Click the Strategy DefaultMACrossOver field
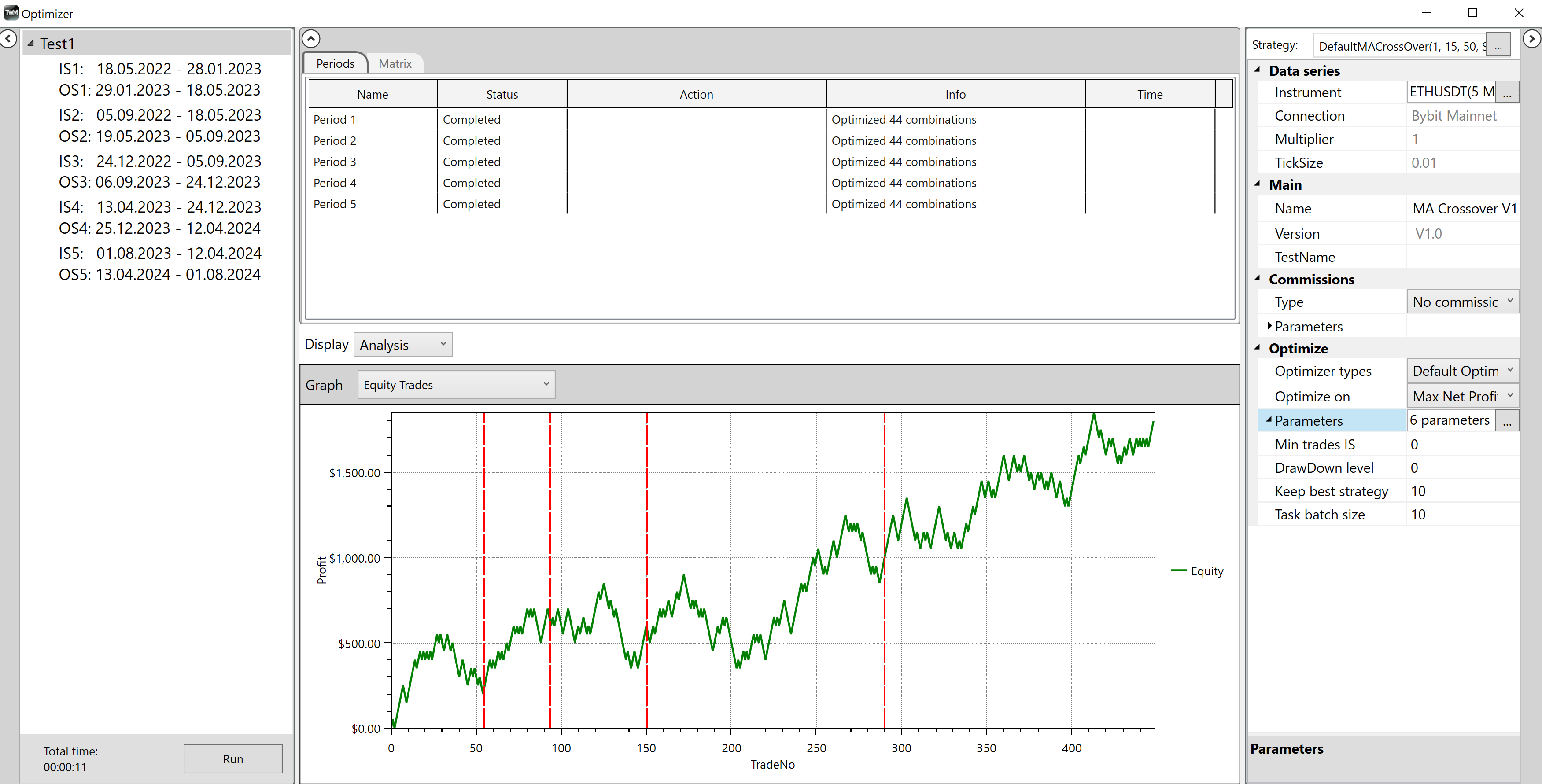 pos(1400,46)
